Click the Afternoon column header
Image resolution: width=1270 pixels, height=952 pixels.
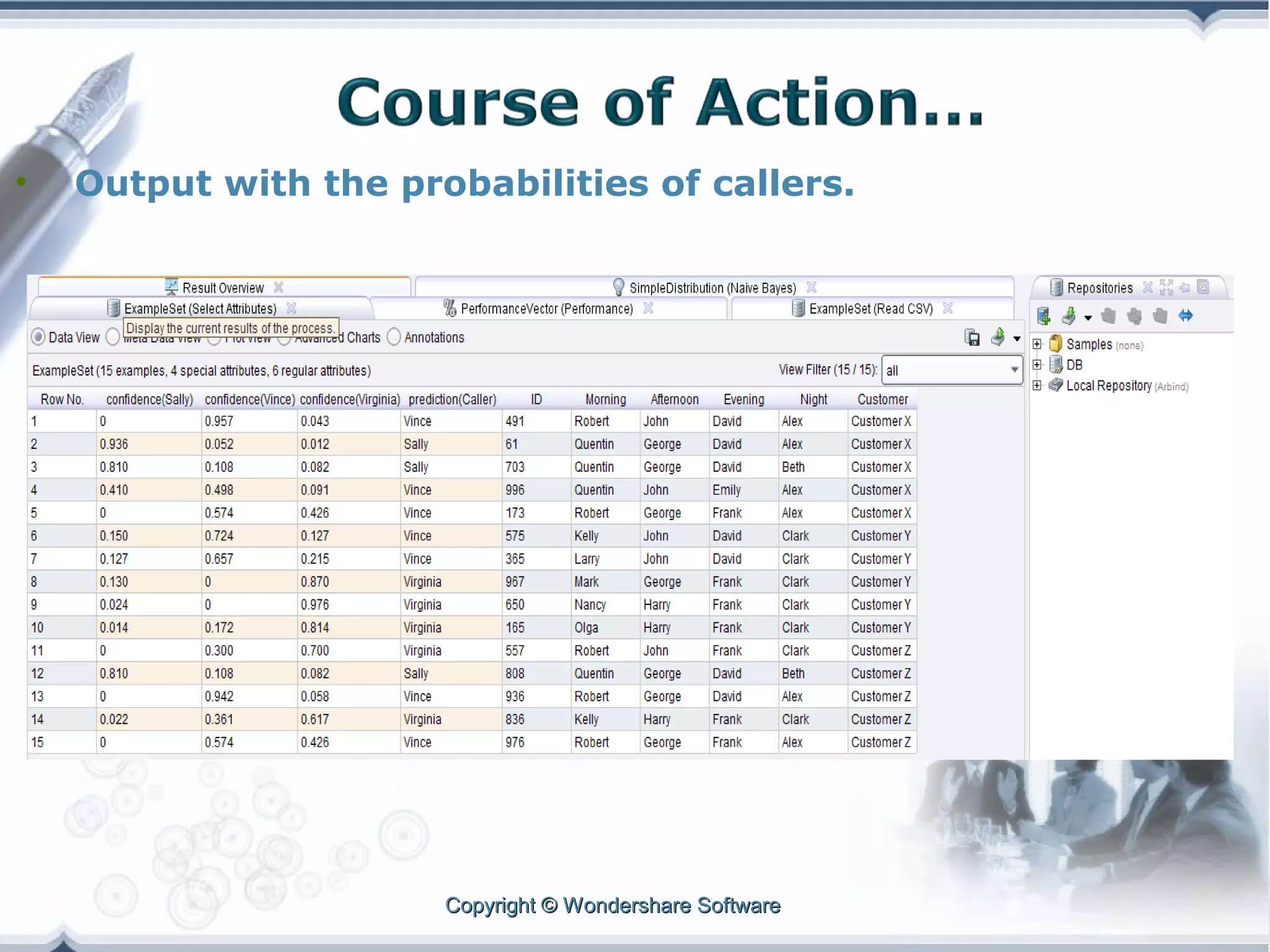pos(675,399)
